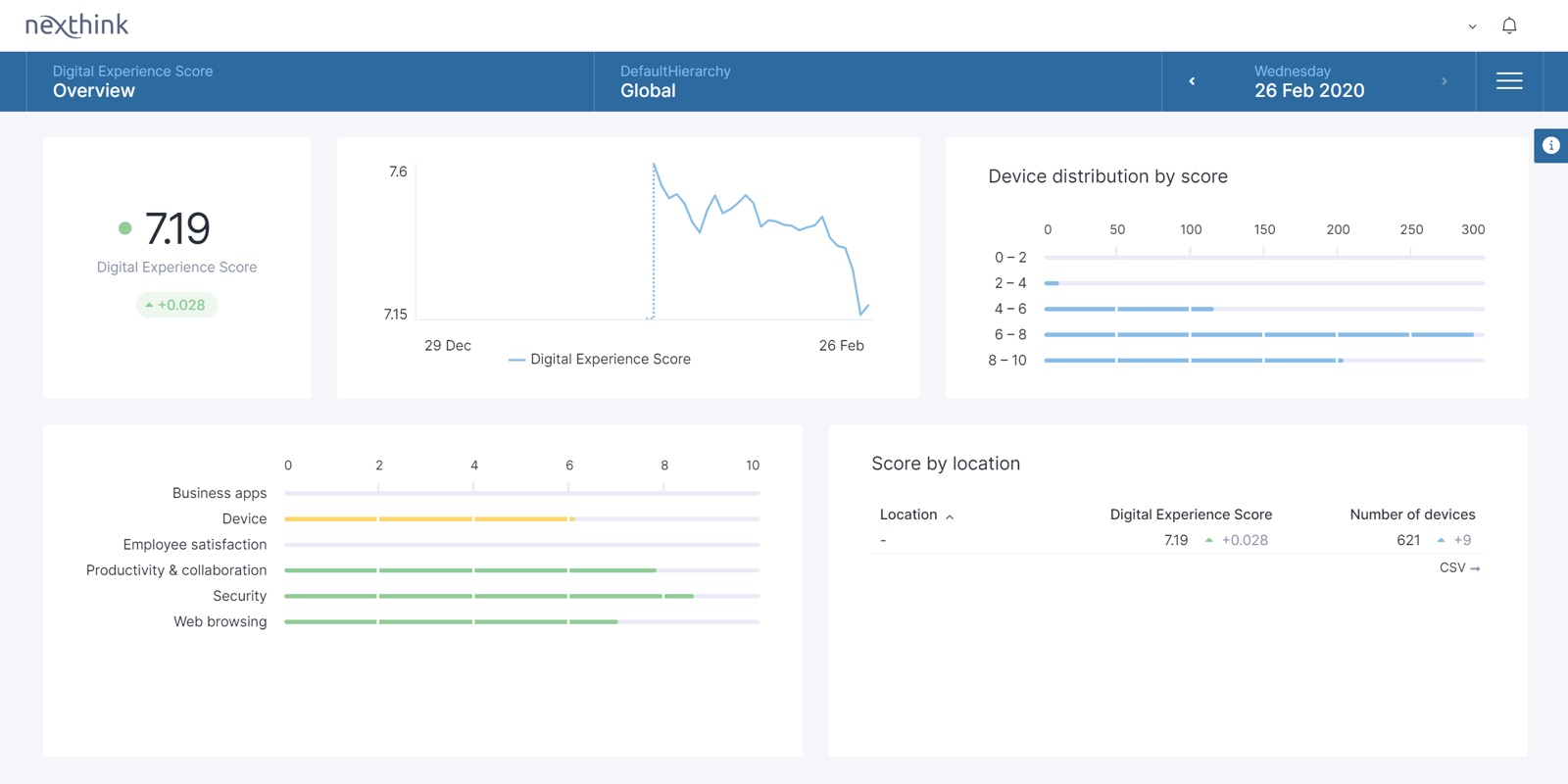Sort table by Location column

(x=916, y=514)
